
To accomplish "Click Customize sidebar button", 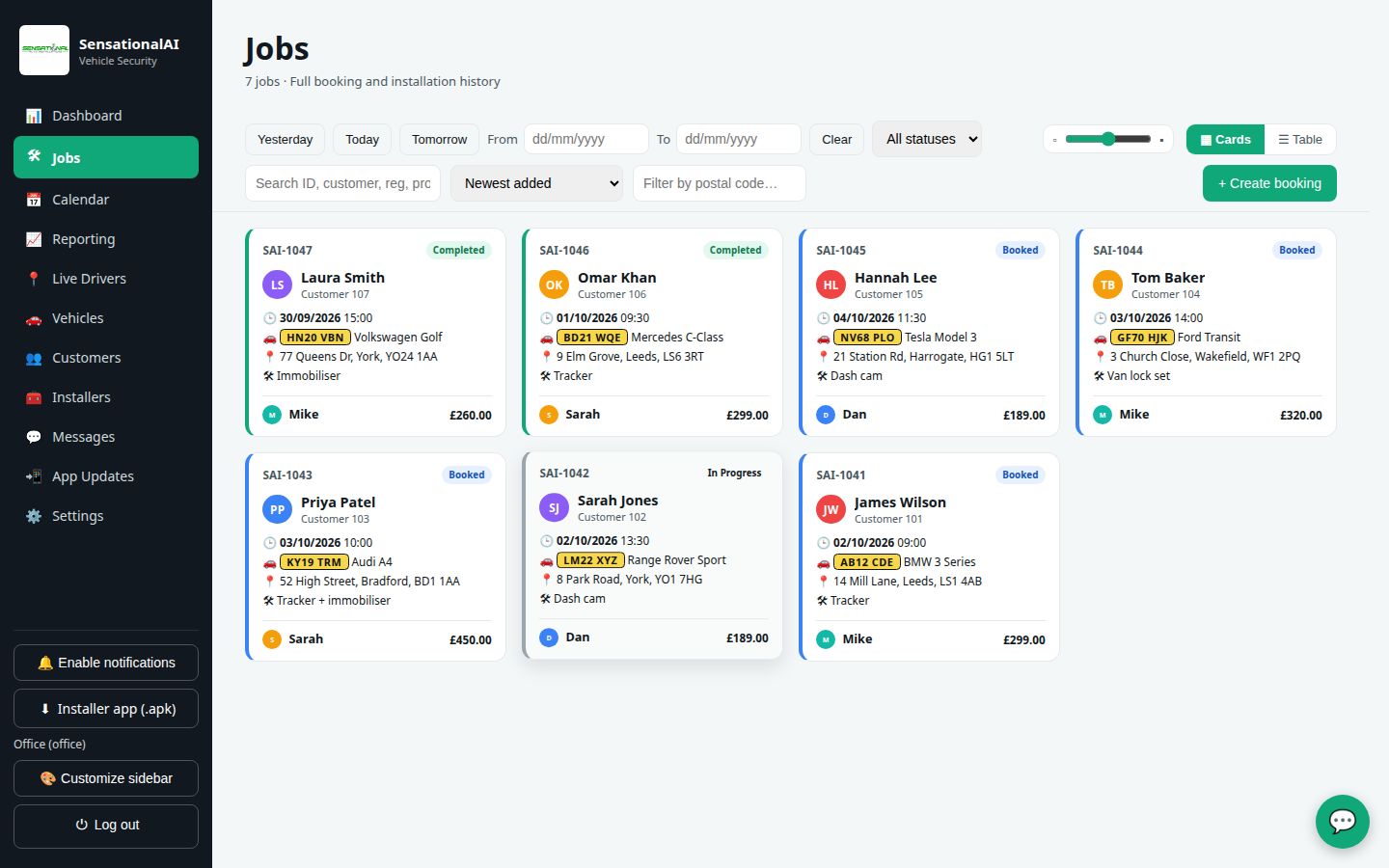I will coord(106,778).
